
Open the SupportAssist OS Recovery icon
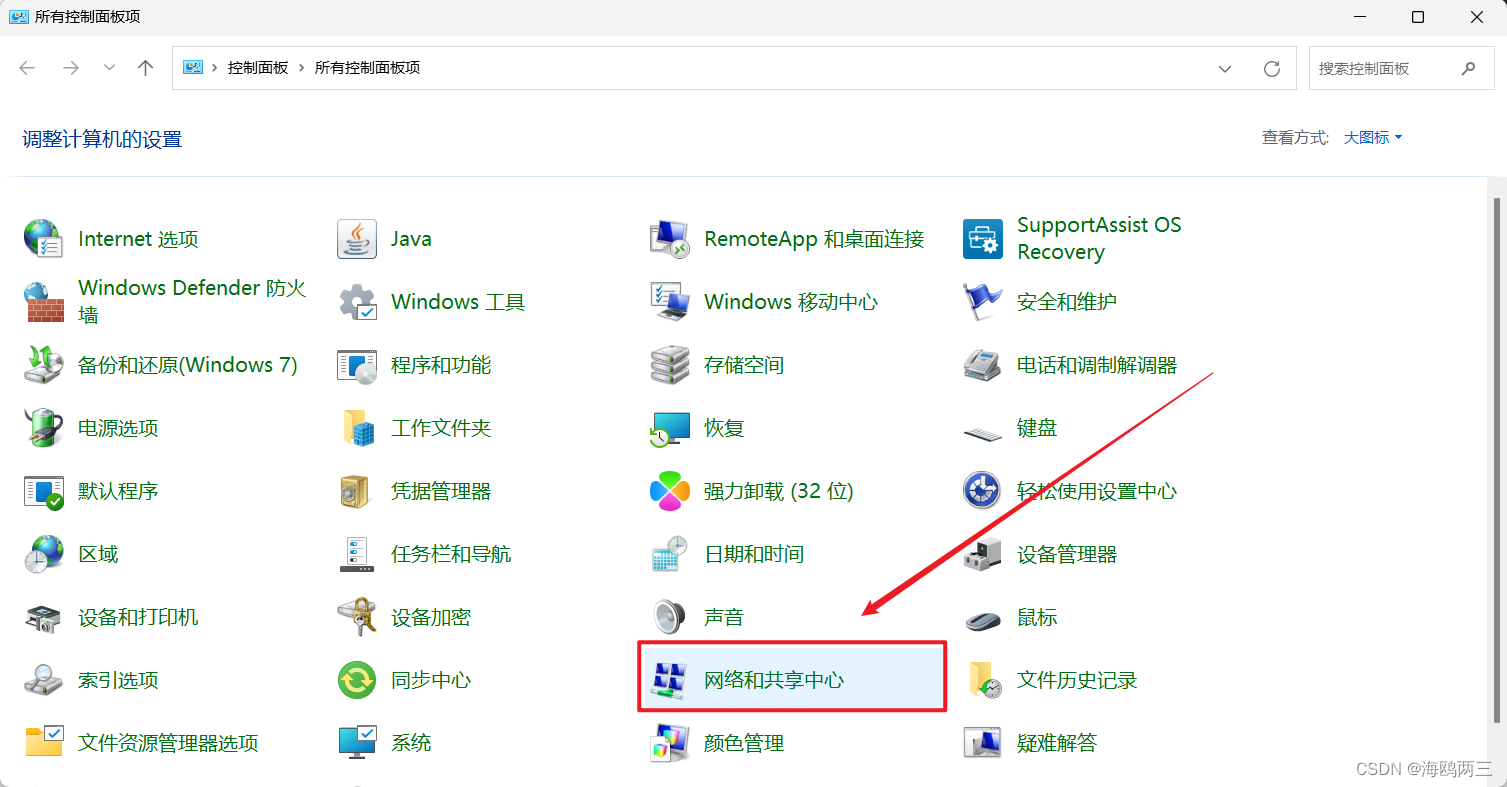click(x=983, y=239)
